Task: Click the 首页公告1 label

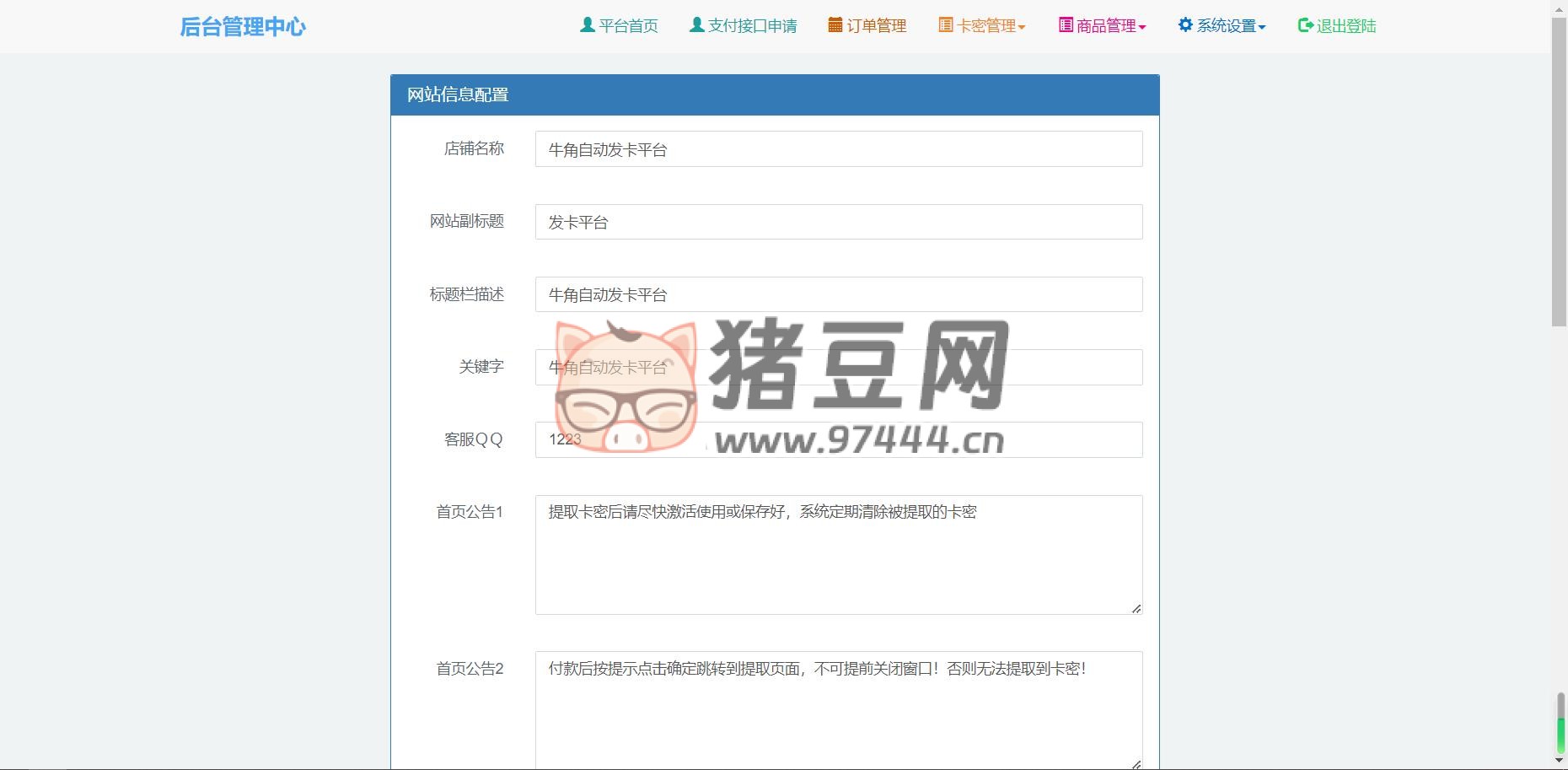Action: pos(470,512)
